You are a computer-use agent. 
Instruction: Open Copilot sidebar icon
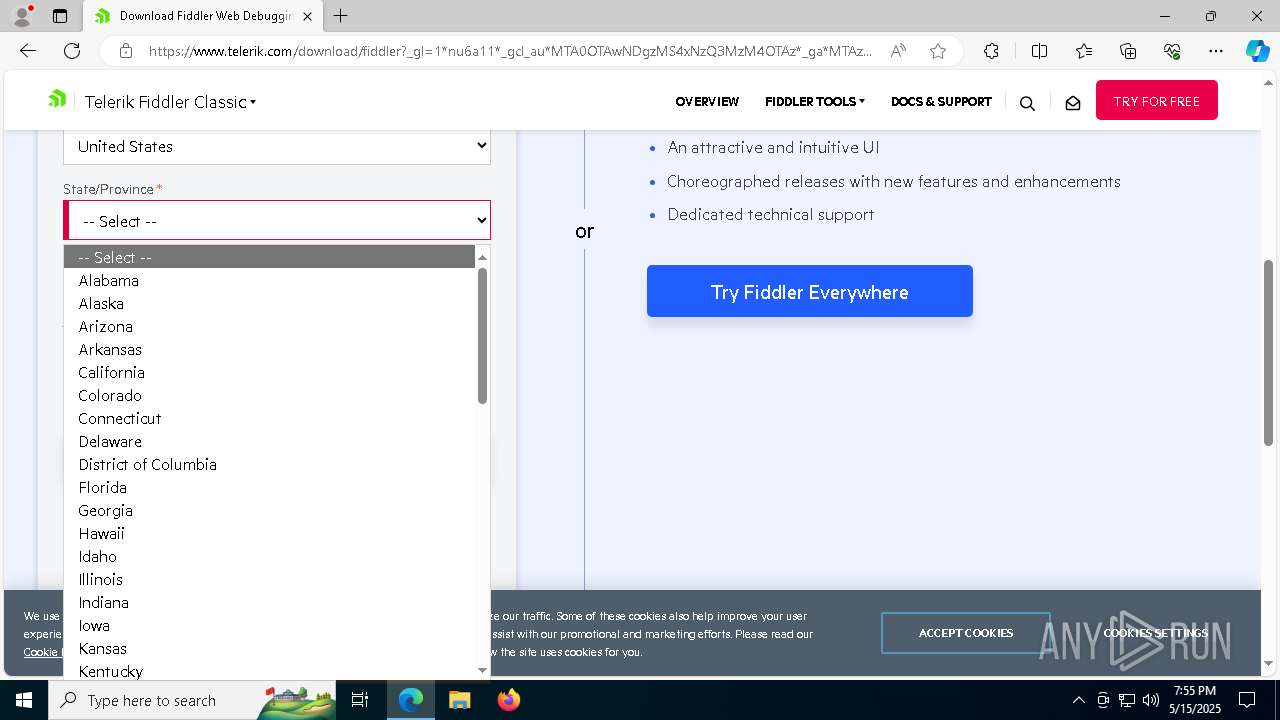(x=1257, y=51)
